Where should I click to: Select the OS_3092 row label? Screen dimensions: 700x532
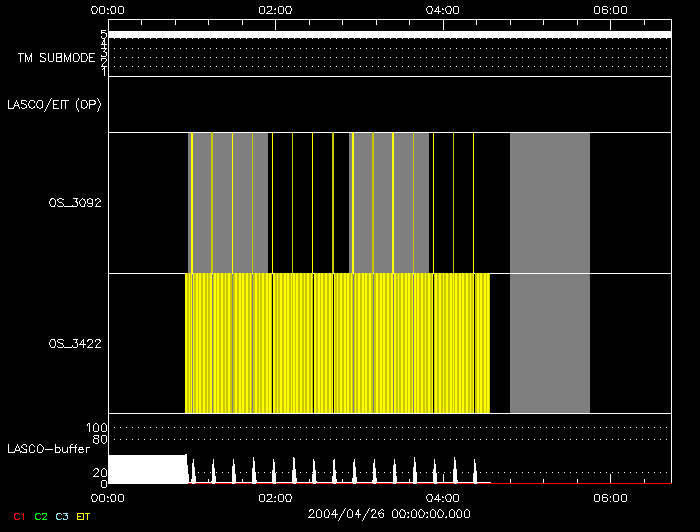click(75, 203)
